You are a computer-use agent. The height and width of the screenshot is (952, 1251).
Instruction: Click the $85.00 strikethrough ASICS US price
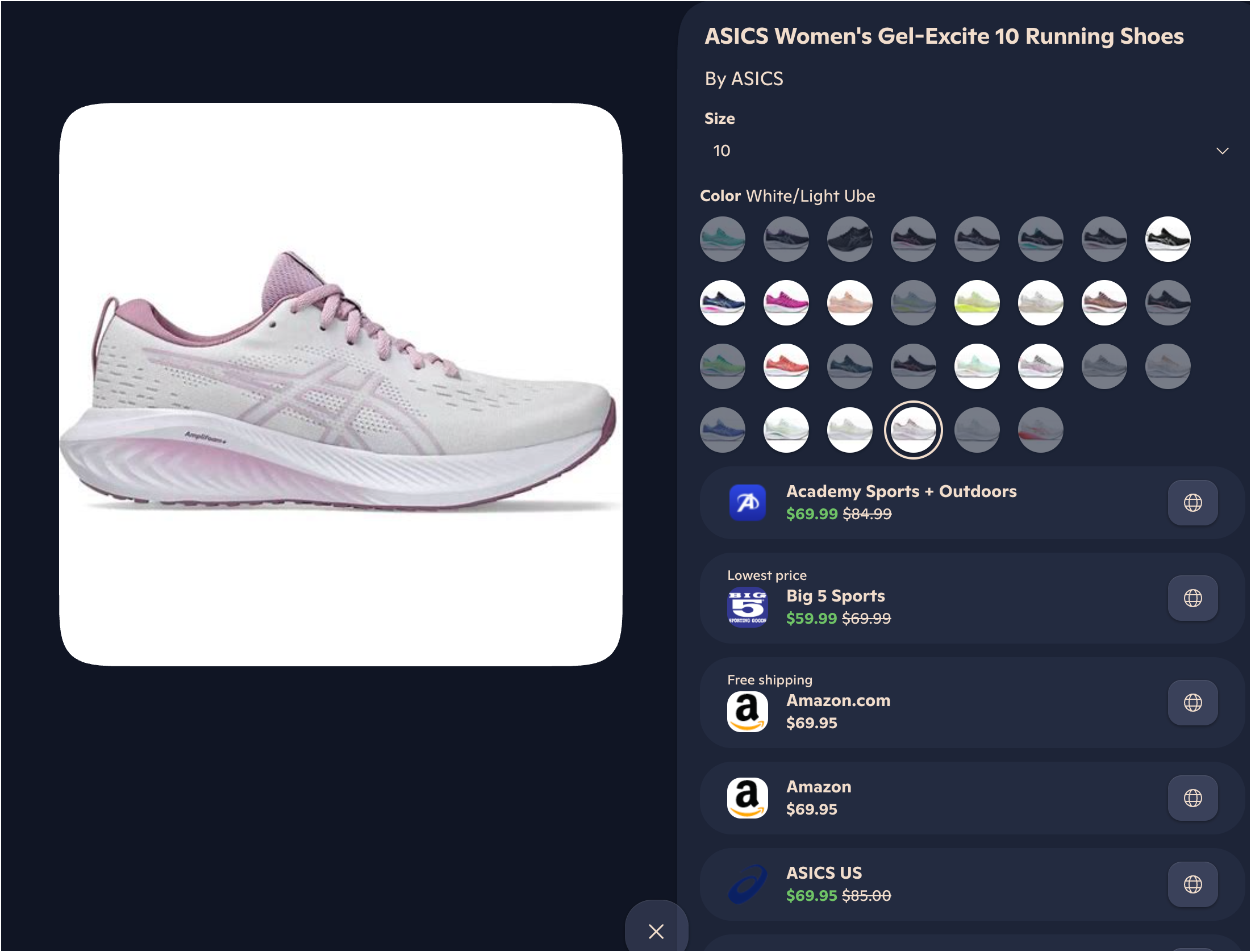(x=866, y=895)
